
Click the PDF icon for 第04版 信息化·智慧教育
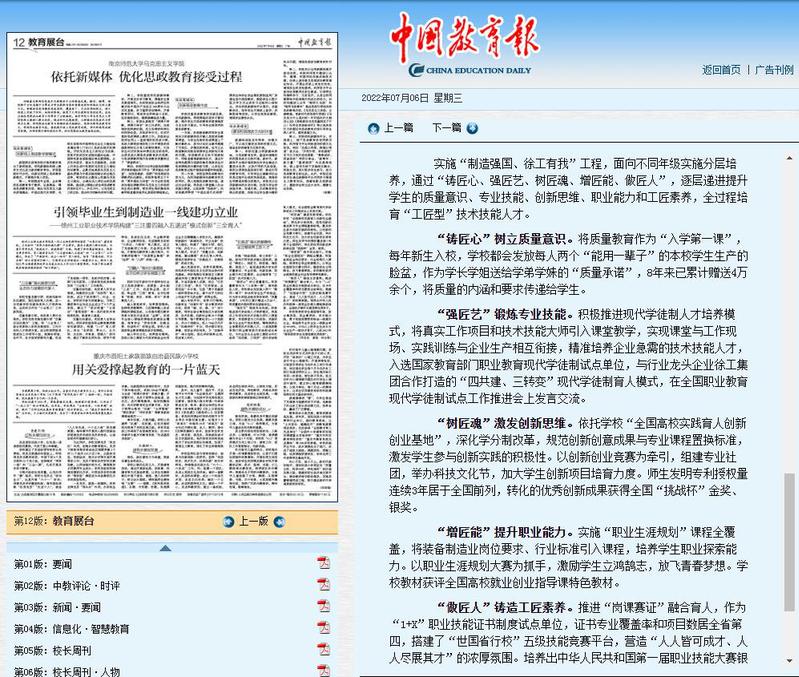pyautogui.click(x=323, y=629)
